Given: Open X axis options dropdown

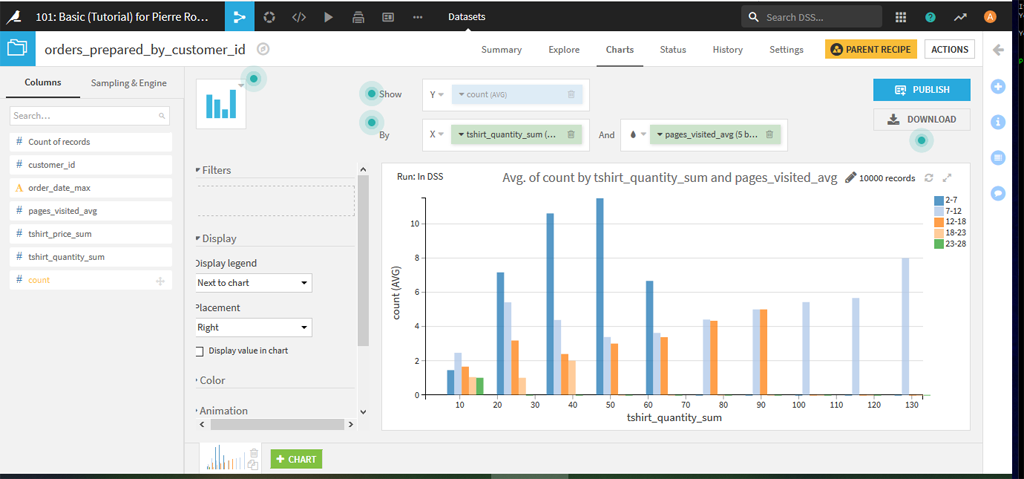Looking at the screenshot, I should (436, 135).
